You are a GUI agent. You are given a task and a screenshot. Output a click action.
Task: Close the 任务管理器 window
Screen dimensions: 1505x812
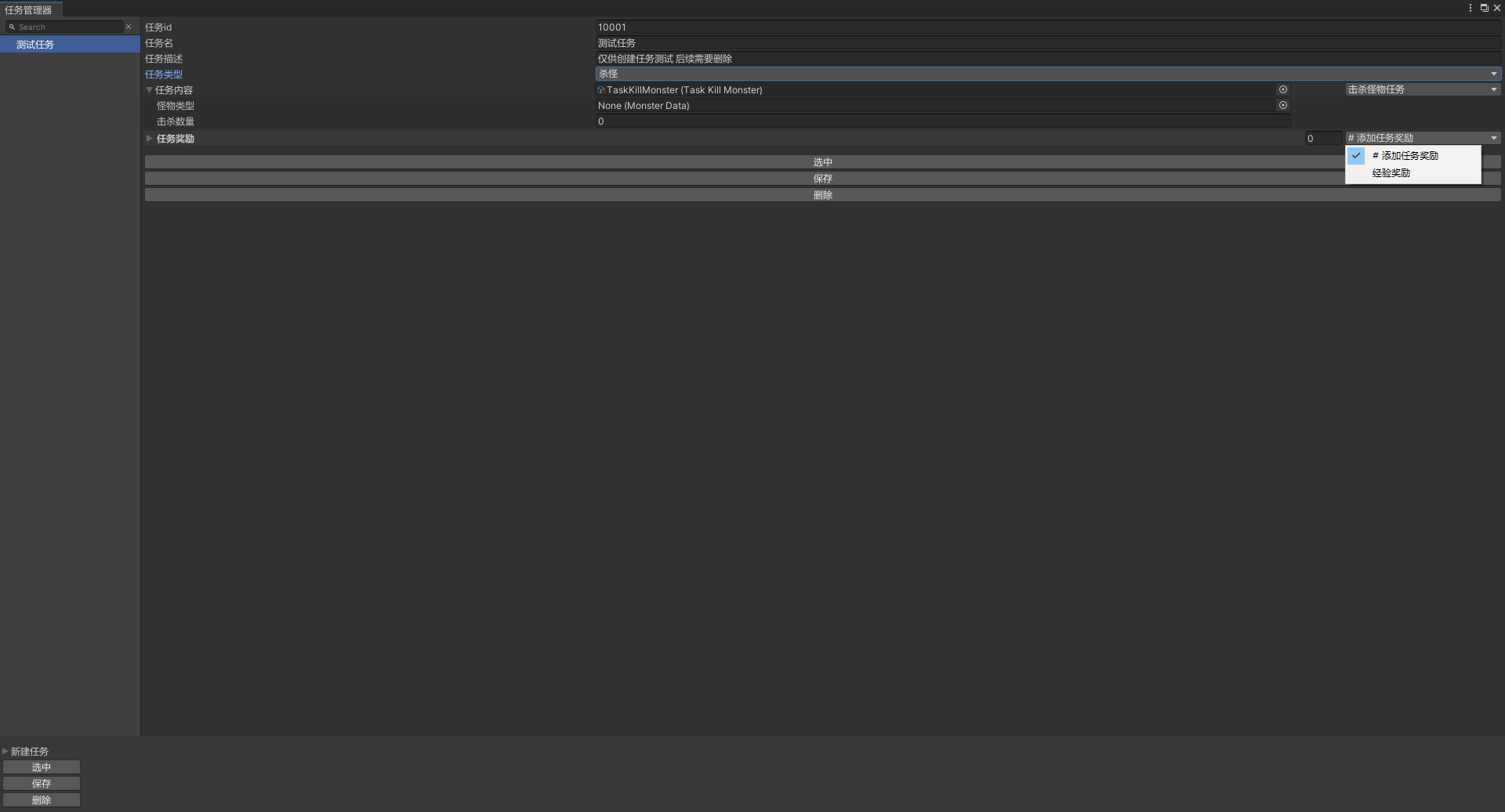(x=1496, y=8)
